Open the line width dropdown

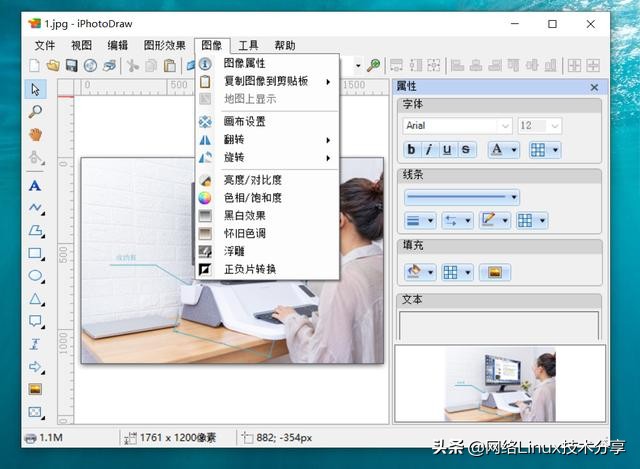[x=420, y=221]
